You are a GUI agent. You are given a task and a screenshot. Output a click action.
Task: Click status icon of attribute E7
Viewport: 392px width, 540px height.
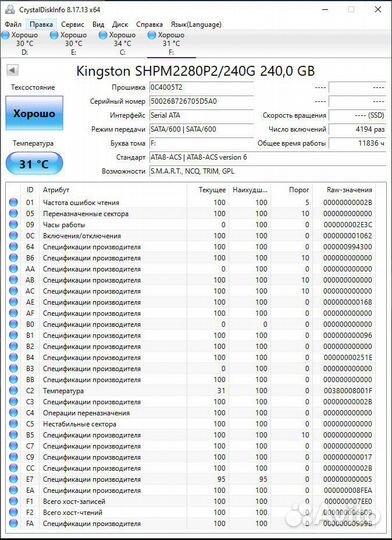[x=13, y=479]
